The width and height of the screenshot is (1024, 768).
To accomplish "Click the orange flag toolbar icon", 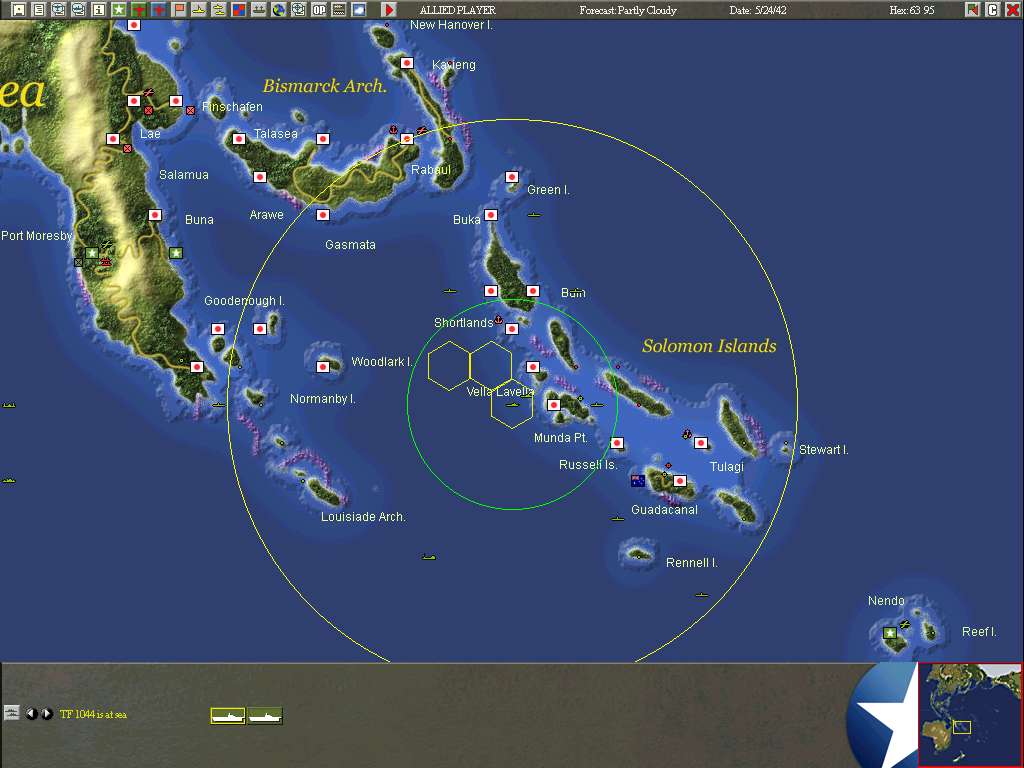I will pos(178,10).
